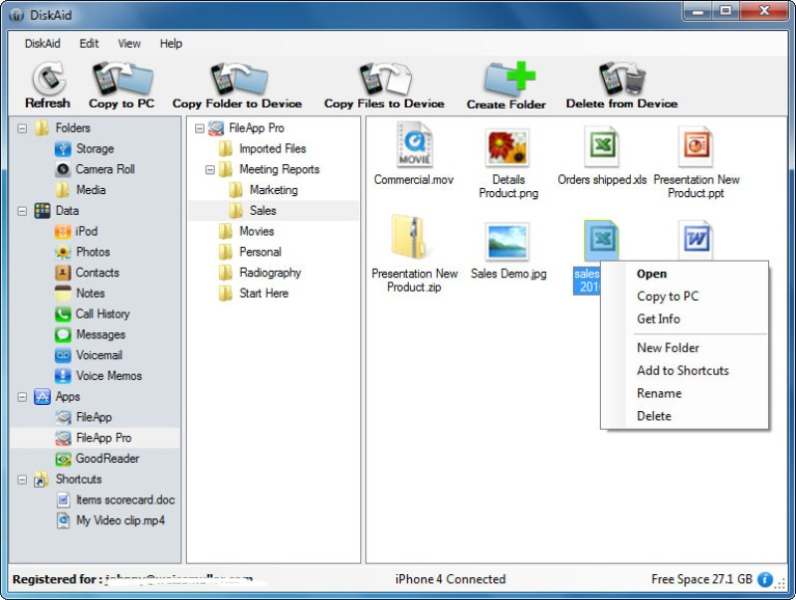Screen dimensions: 796x600
Task: Open Items scorecard.doc shortcut
Action: coord(124,500)
